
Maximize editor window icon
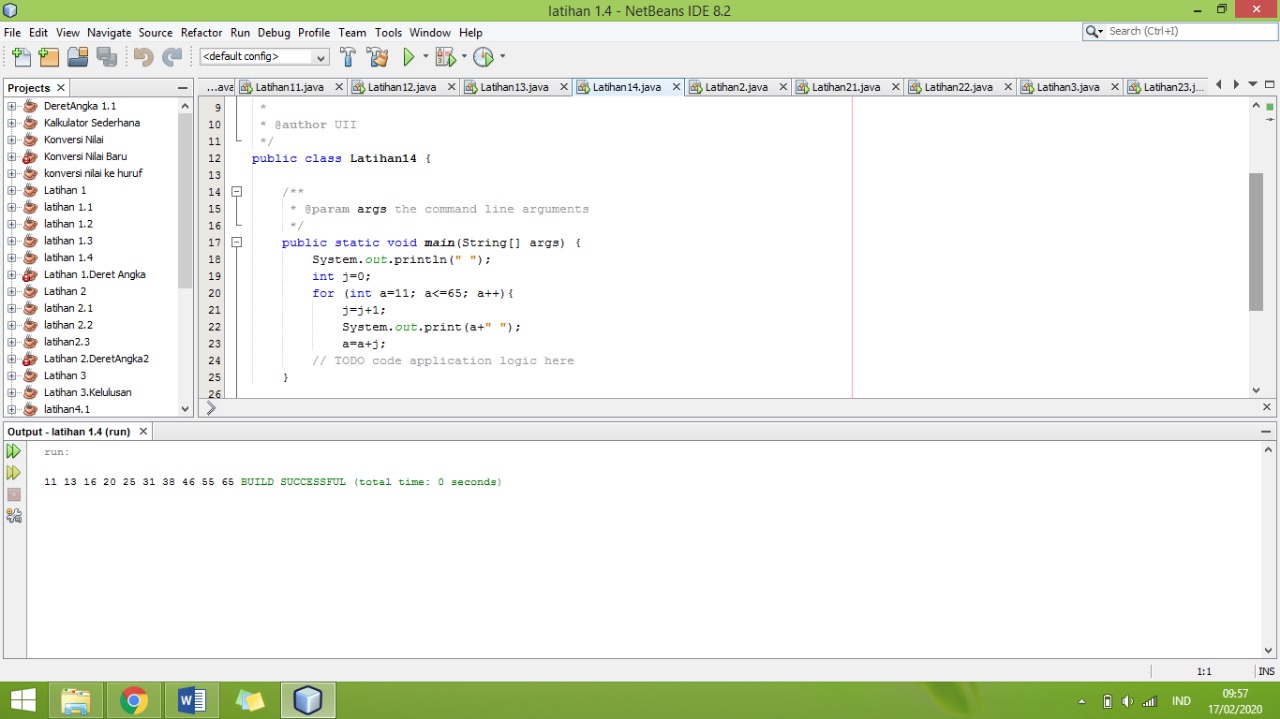pos(1270,85)
